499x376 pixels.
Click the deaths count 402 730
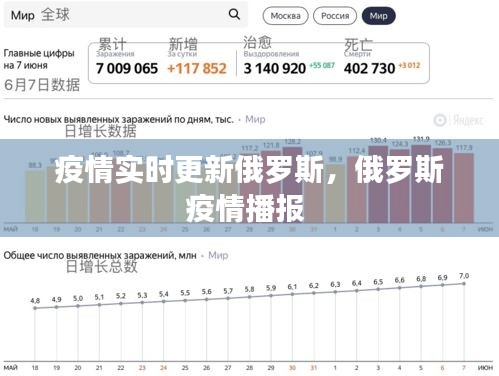point(369,69)
